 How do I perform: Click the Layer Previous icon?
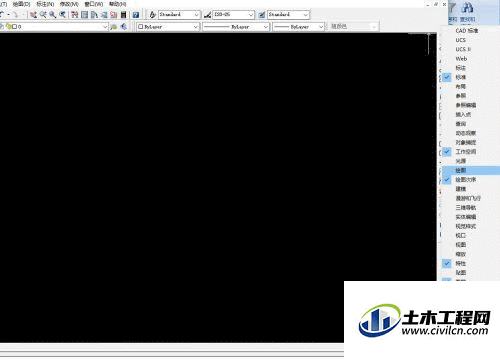pos(124,27)
